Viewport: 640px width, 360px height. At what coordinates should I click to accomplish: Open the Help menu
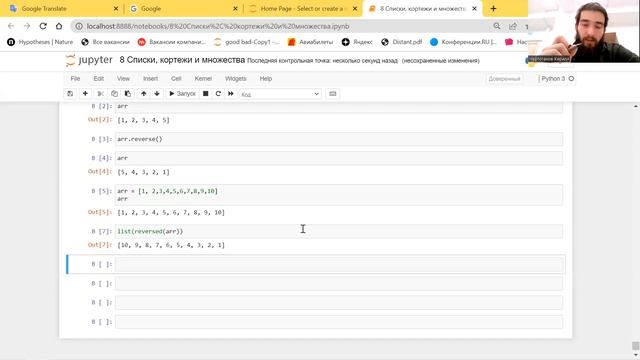pos(266,79)
